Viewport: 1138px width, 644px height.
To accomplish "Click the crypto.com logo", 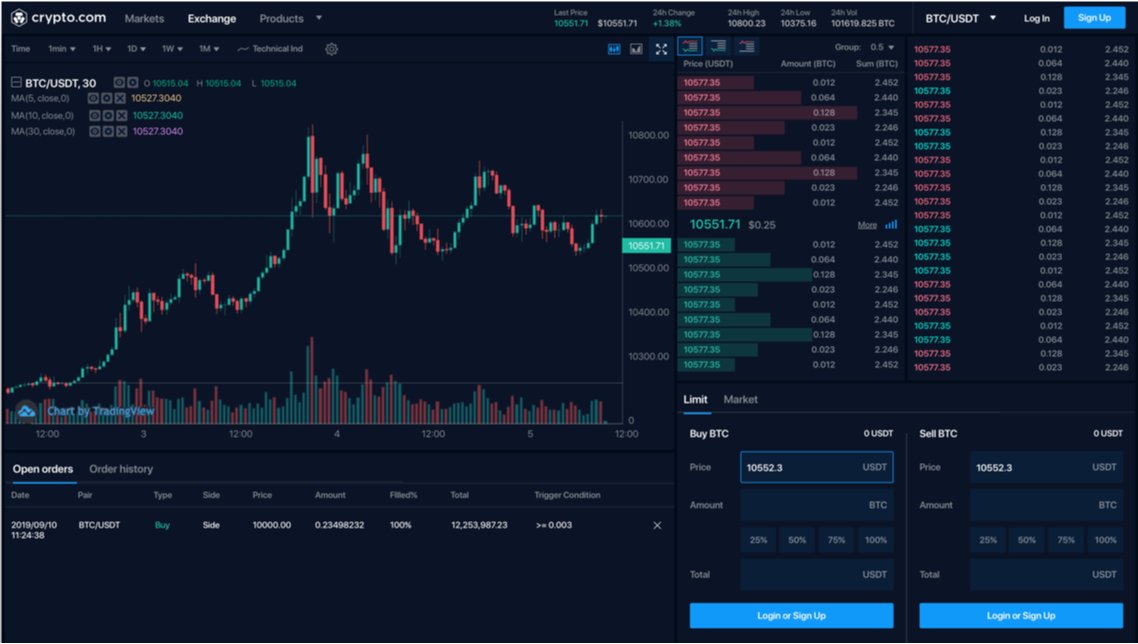I will pos(60,17).
